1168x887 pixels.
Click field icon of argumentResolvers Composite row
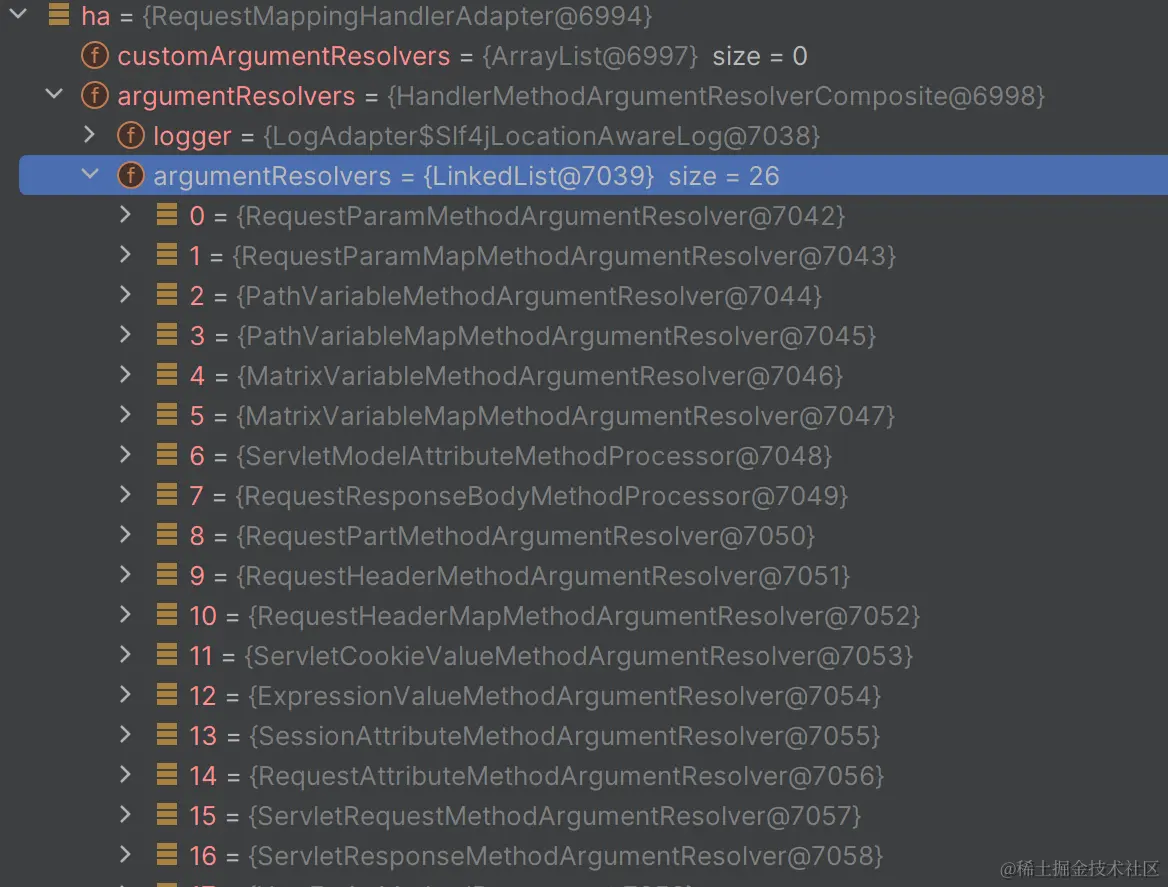point(95,95)
